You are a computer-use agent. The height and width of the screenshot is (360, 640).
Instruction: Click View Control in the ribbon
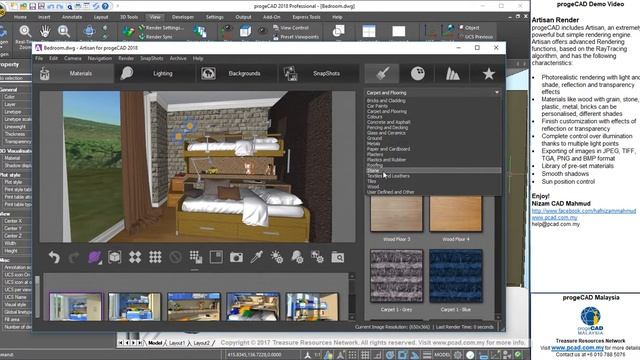pyautogui.click(x=291, y=28)
